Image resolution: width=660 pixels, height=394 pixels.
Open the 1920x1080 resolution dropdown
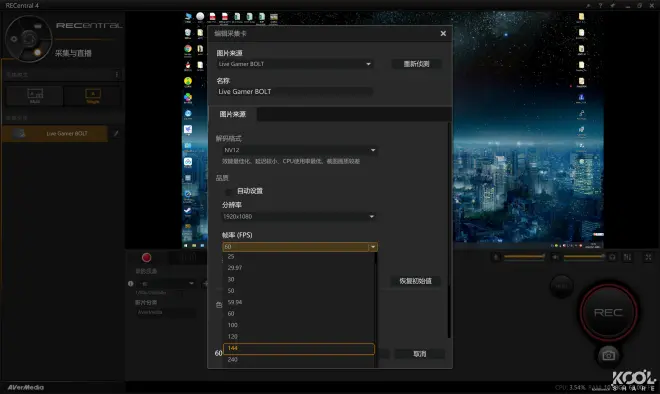pyautogui.click(x=299, y=216)
